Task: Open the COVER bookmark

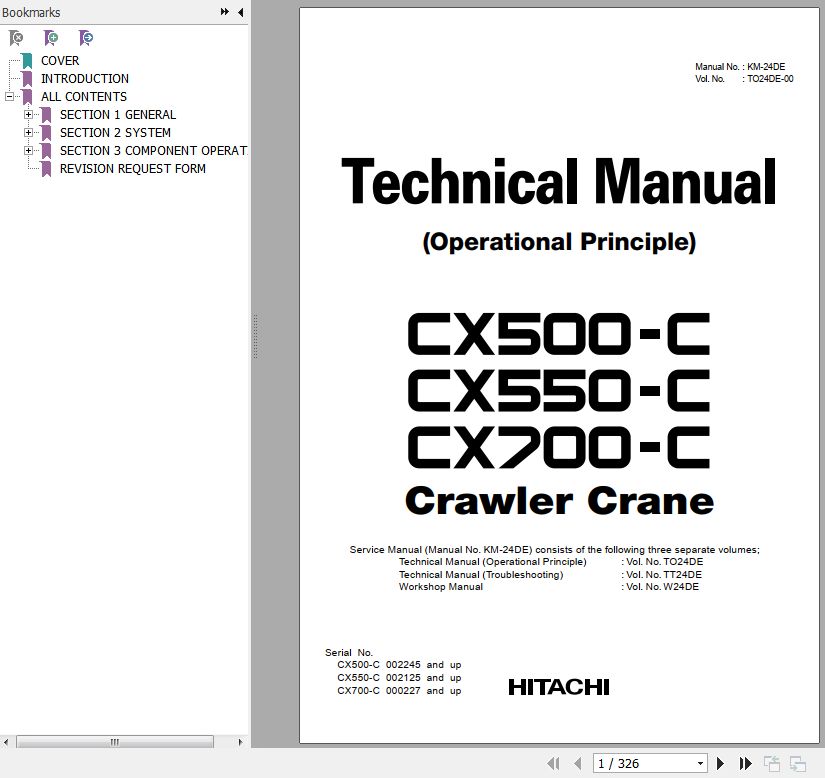Action: pyautogui.click(x=59, y=61)
